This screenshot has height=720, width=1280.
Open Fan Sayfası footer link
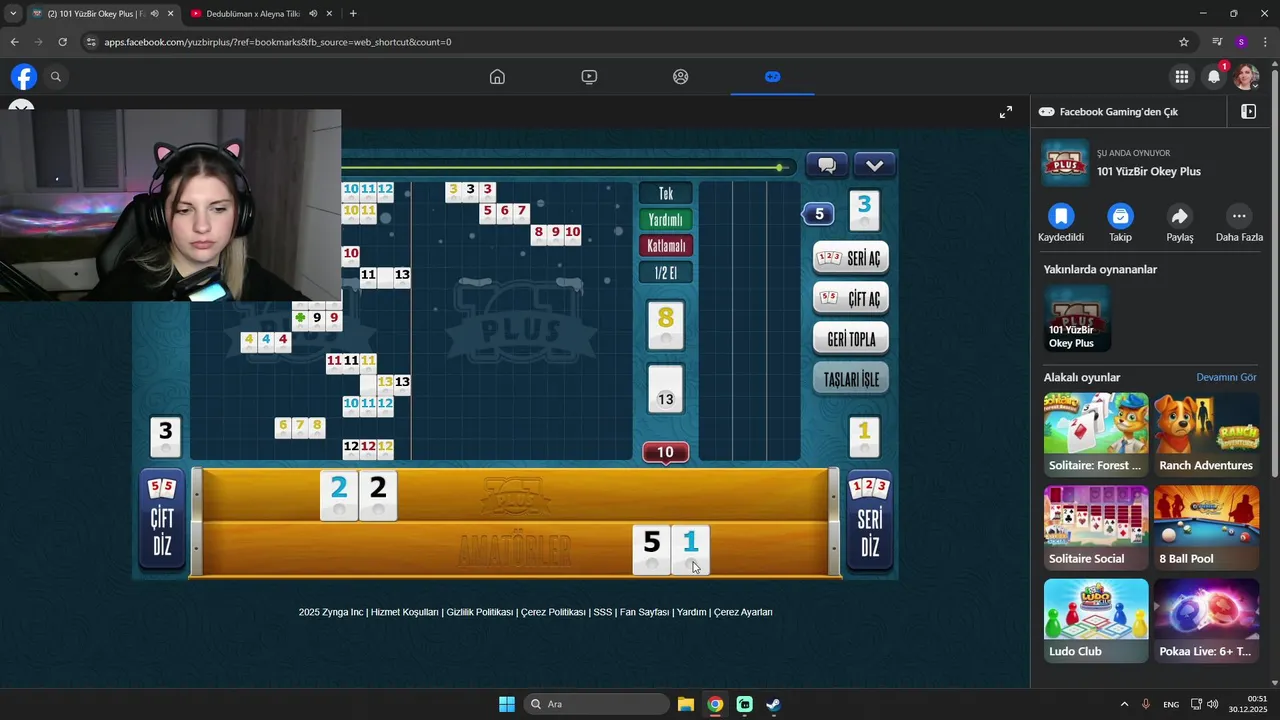(x=644, y=612)
